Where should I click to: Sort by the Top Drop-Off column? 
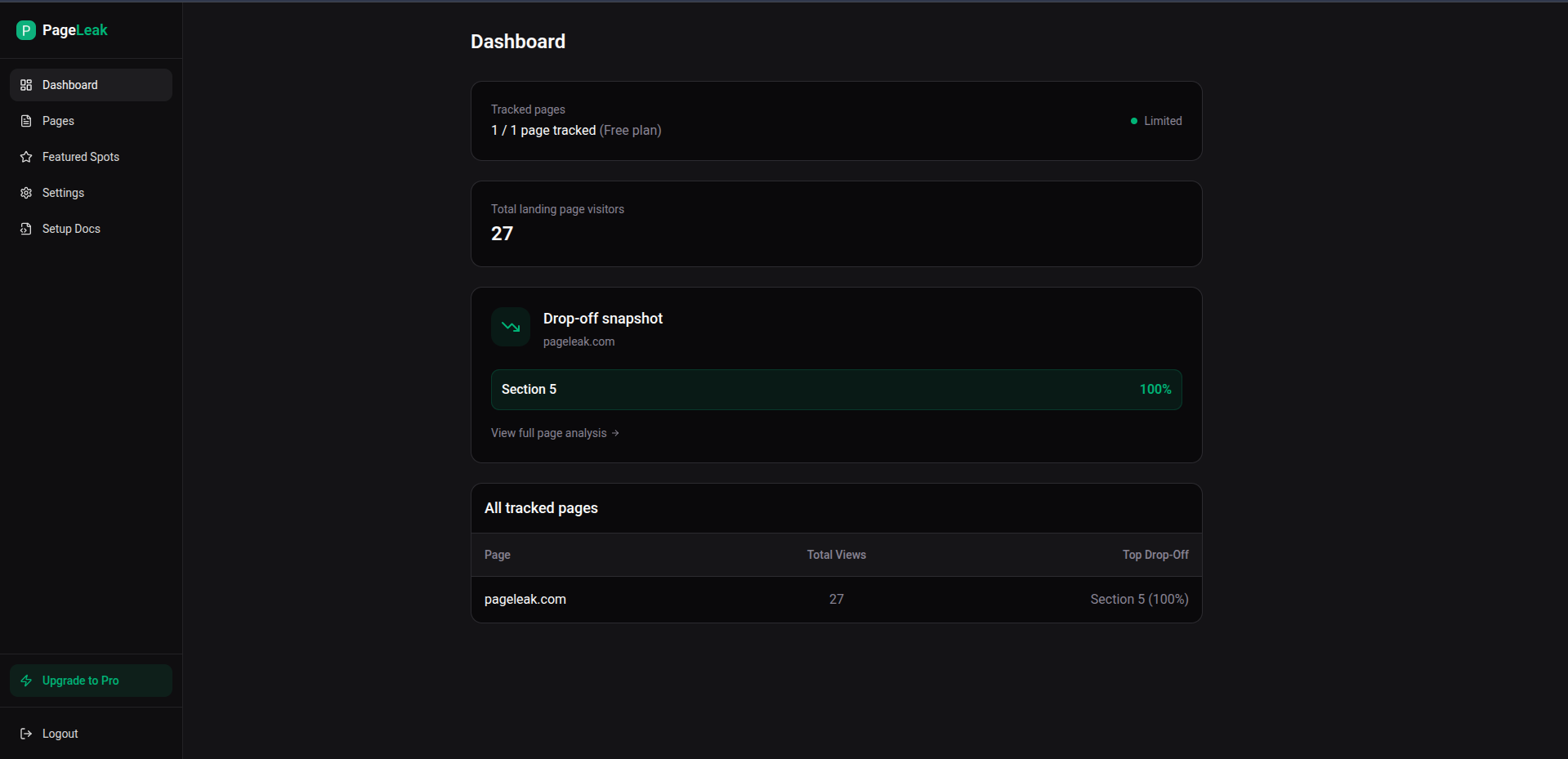(x=1155, y=555)
